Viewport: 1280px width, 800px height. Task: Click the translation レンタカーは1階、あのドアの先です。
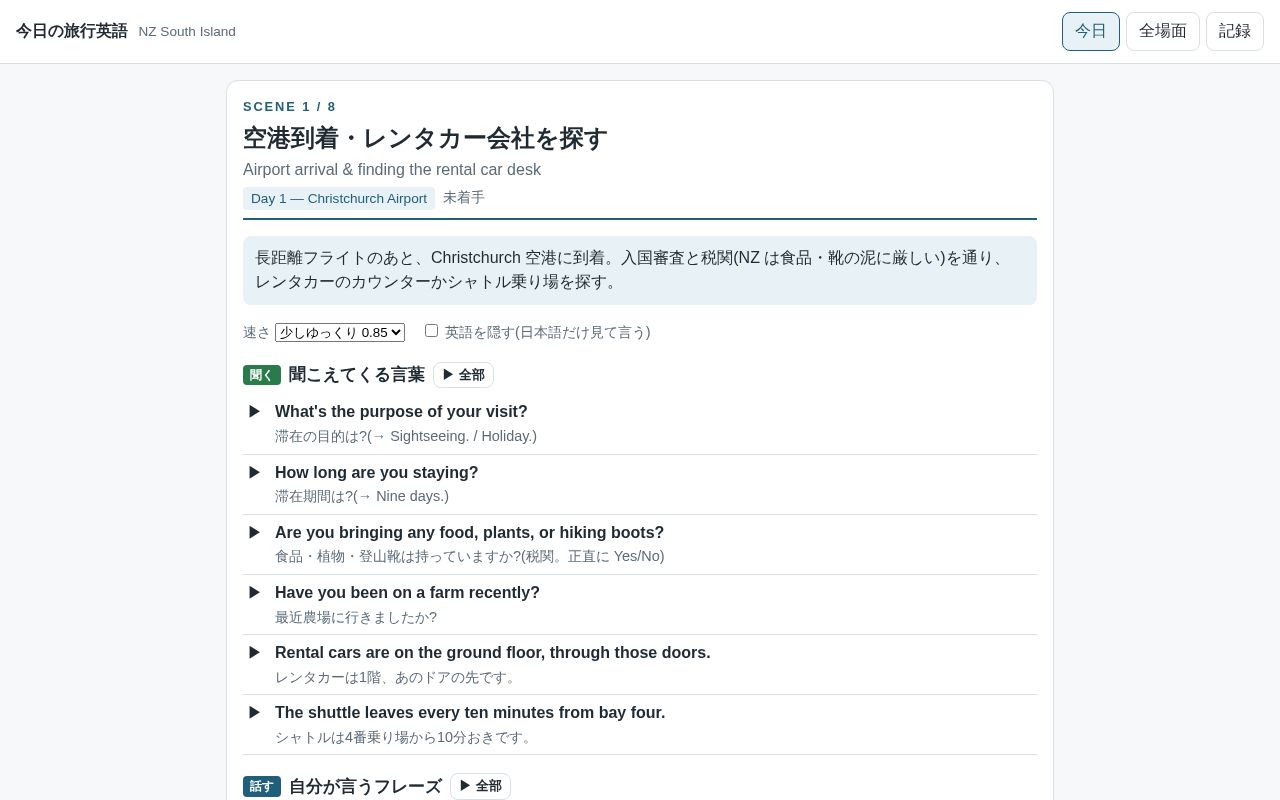pos(398,677)
